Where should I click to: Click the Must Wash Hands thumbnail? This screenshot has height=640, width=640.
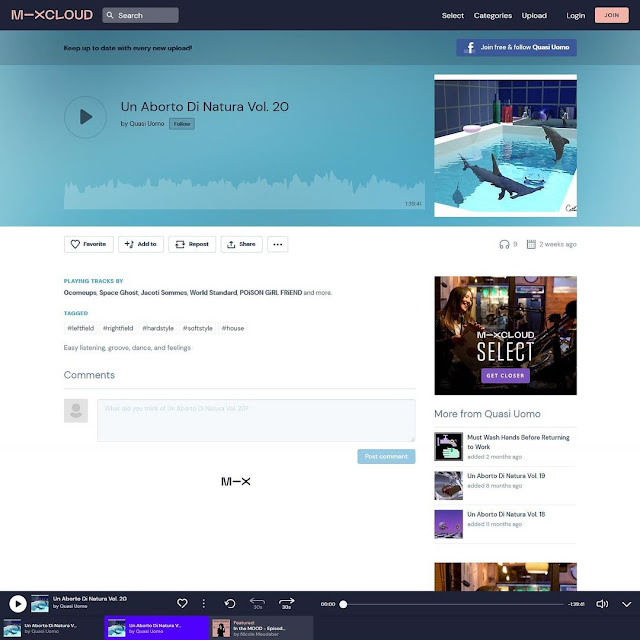click(x=449, y=447)
